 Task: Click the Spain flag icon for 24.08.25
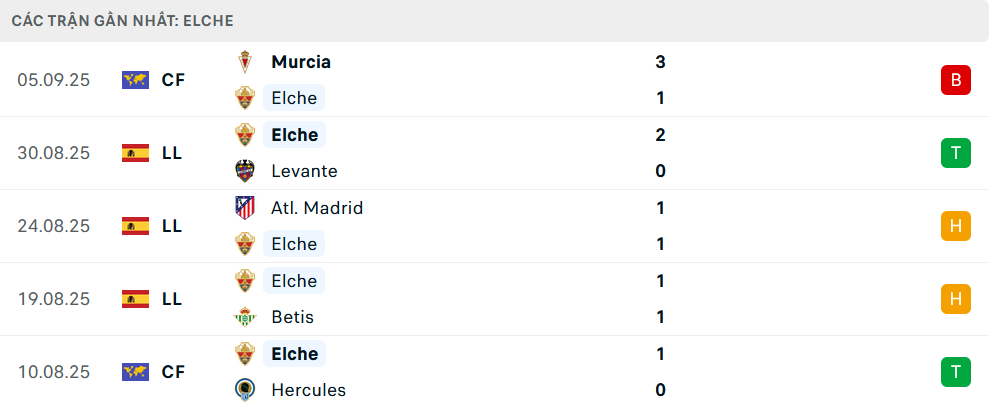pos(135,226)
